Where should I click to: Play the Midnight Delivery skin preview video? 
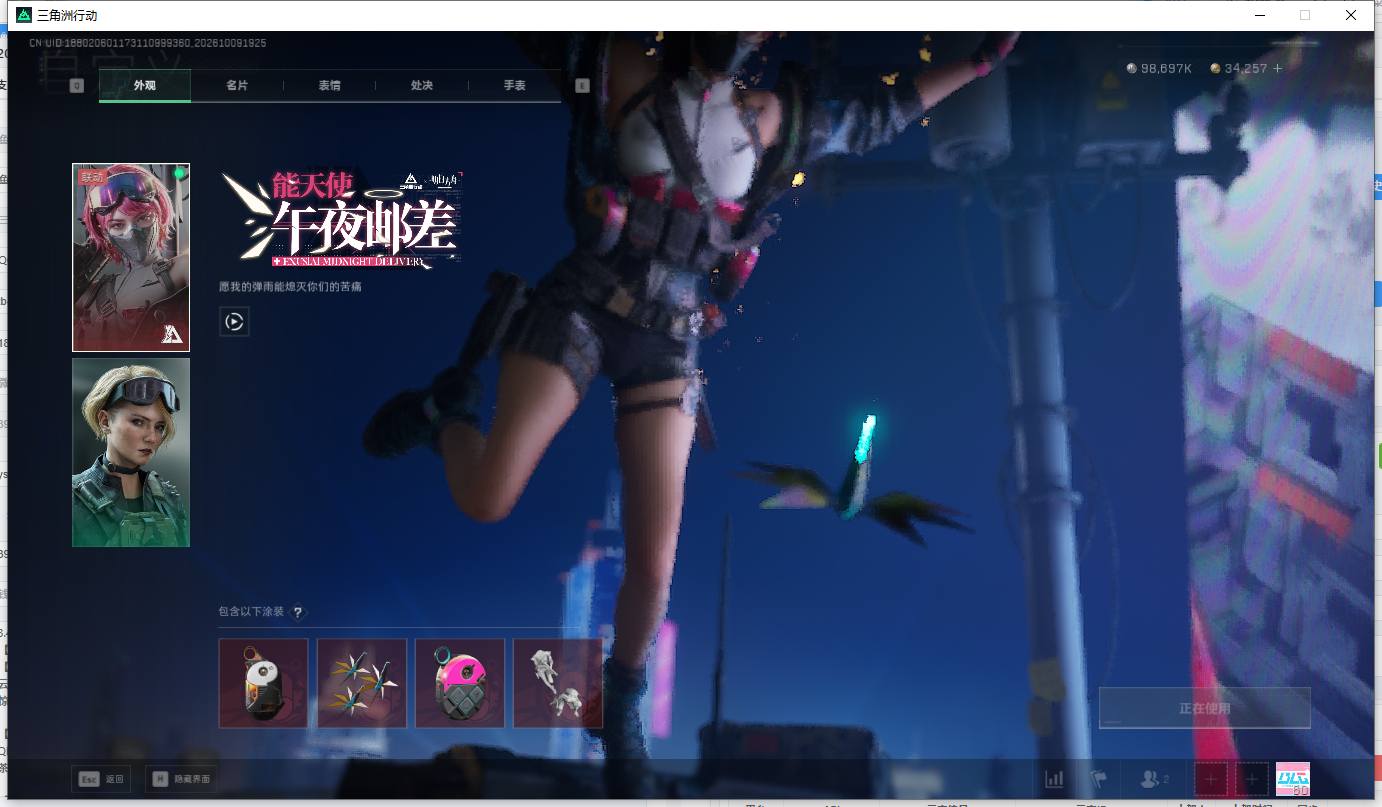234,322
